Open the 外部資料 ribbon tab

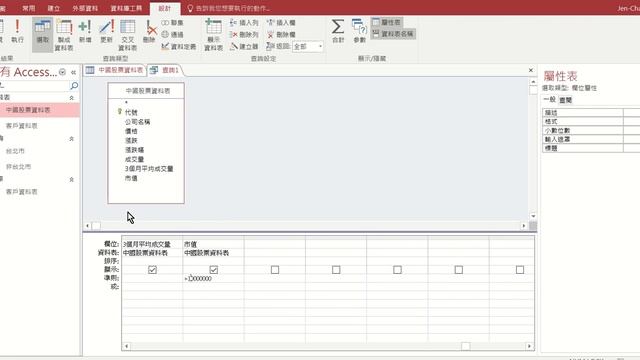click(x=85, y=8)
